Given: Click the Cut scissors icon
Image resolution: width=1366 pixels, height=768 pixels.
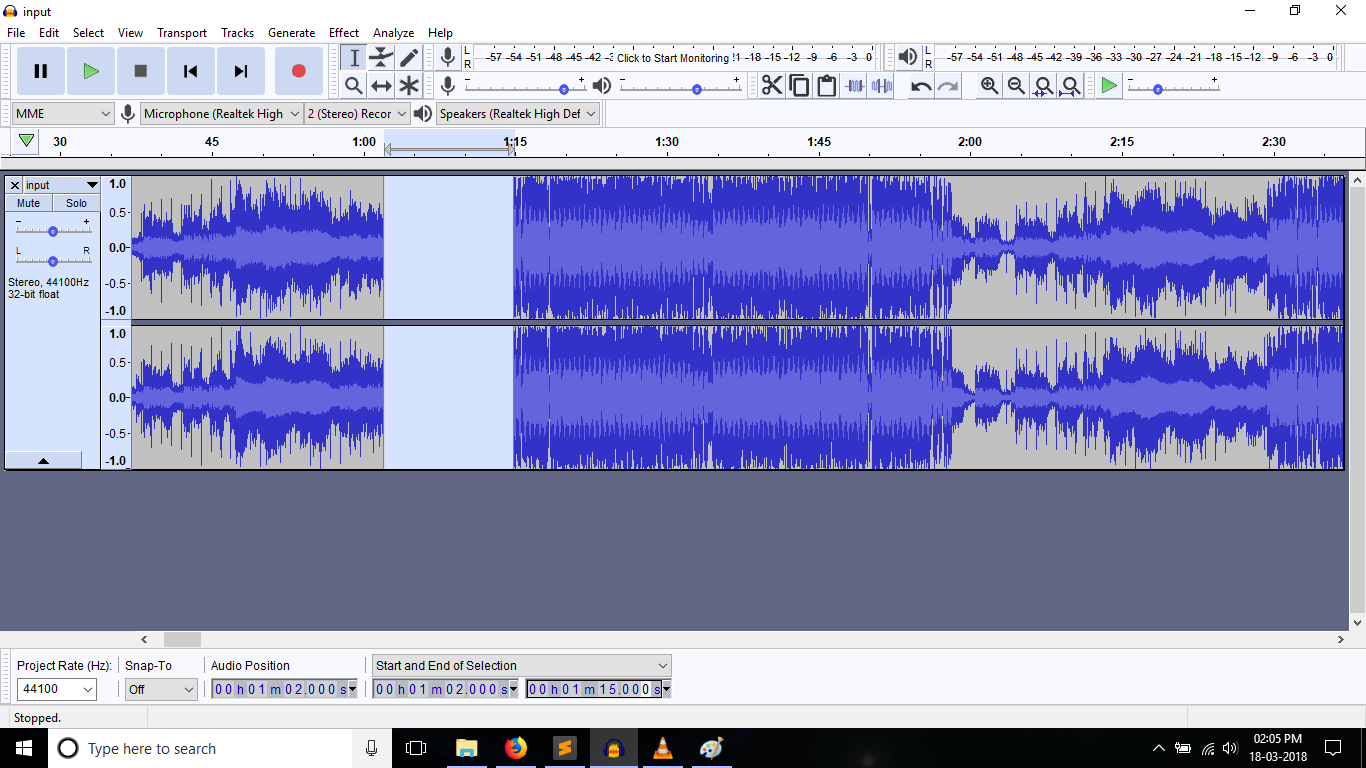Looking at the screenshot, I should point(772,86).
